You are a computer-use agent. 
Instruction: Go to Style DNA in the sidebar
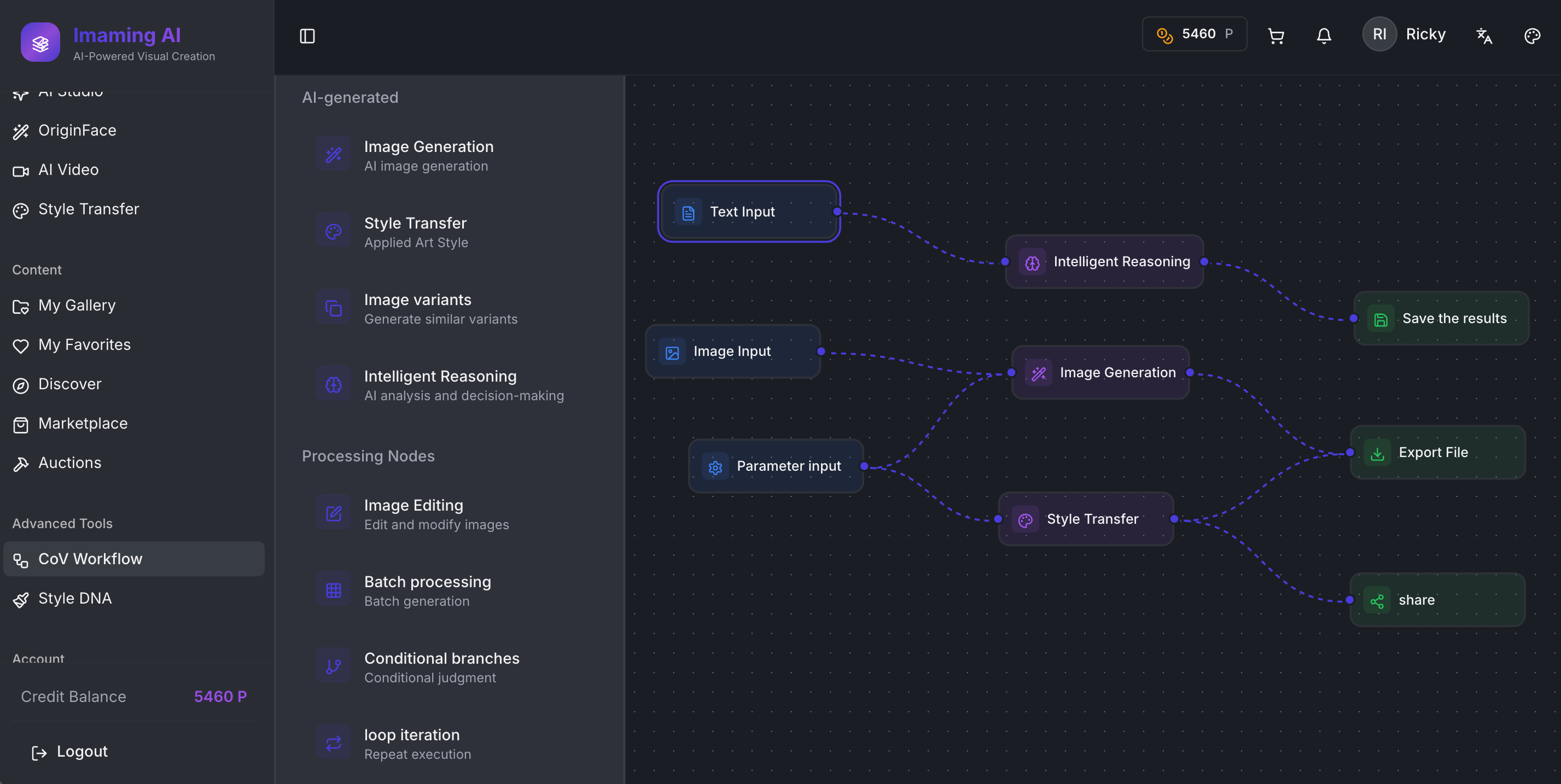[x=74, y=598]
